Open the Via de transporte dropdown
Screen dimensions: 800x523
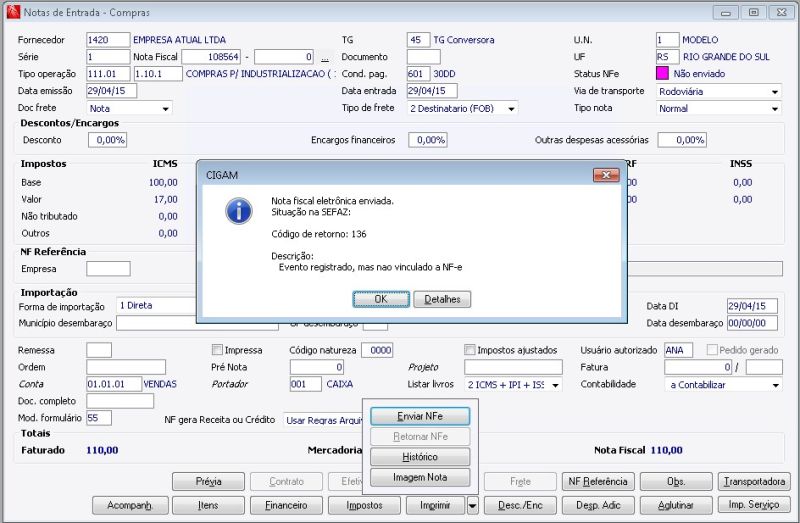(x=718, y=91)
